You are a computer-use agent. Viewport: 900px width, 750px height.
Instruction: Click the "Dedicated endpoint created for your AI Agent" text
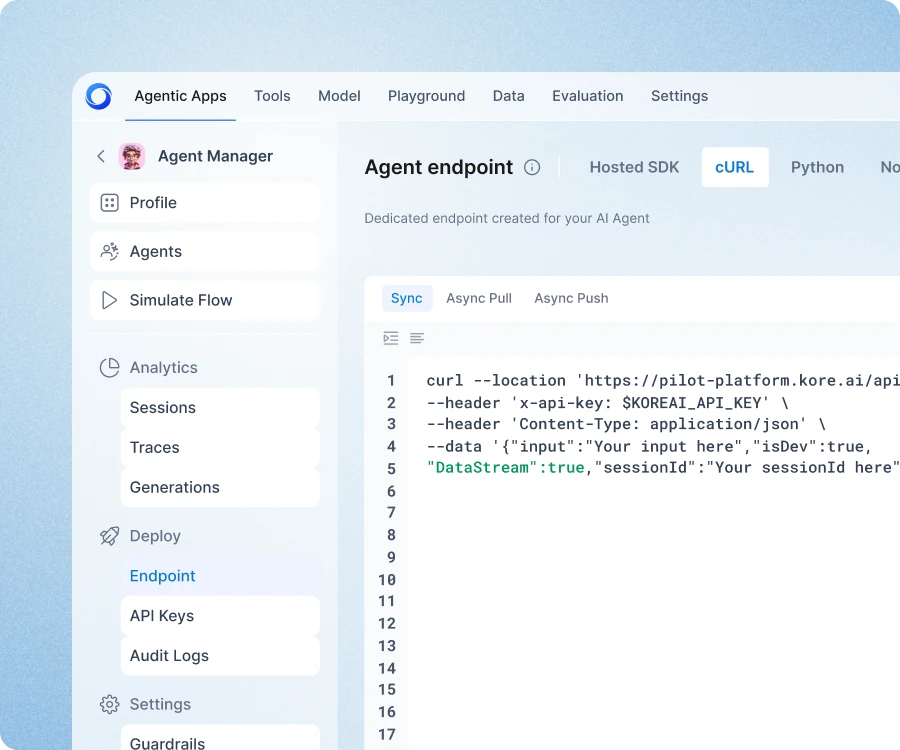click(x=507, y=219)
